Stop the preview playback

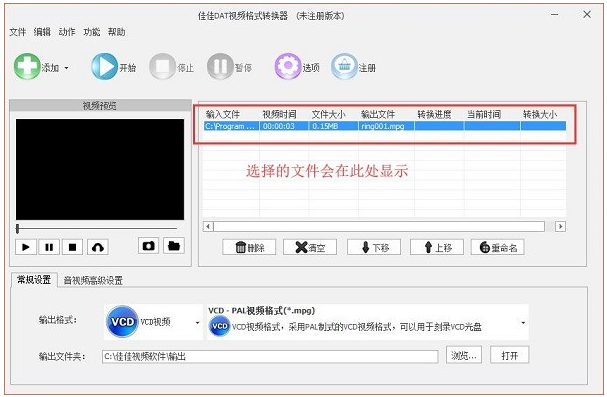pyautogui.click(x=72, y=247)
